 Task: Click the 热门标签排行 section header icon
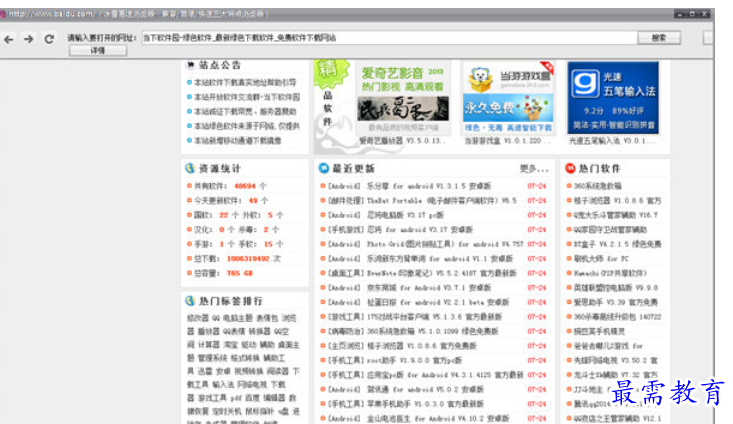188,300
